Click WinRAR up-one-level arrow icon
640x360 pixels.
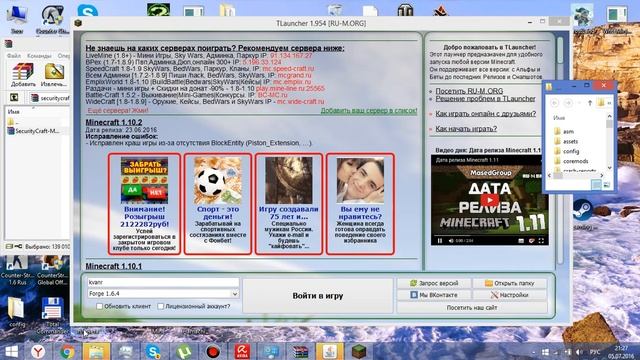point(14,98)
